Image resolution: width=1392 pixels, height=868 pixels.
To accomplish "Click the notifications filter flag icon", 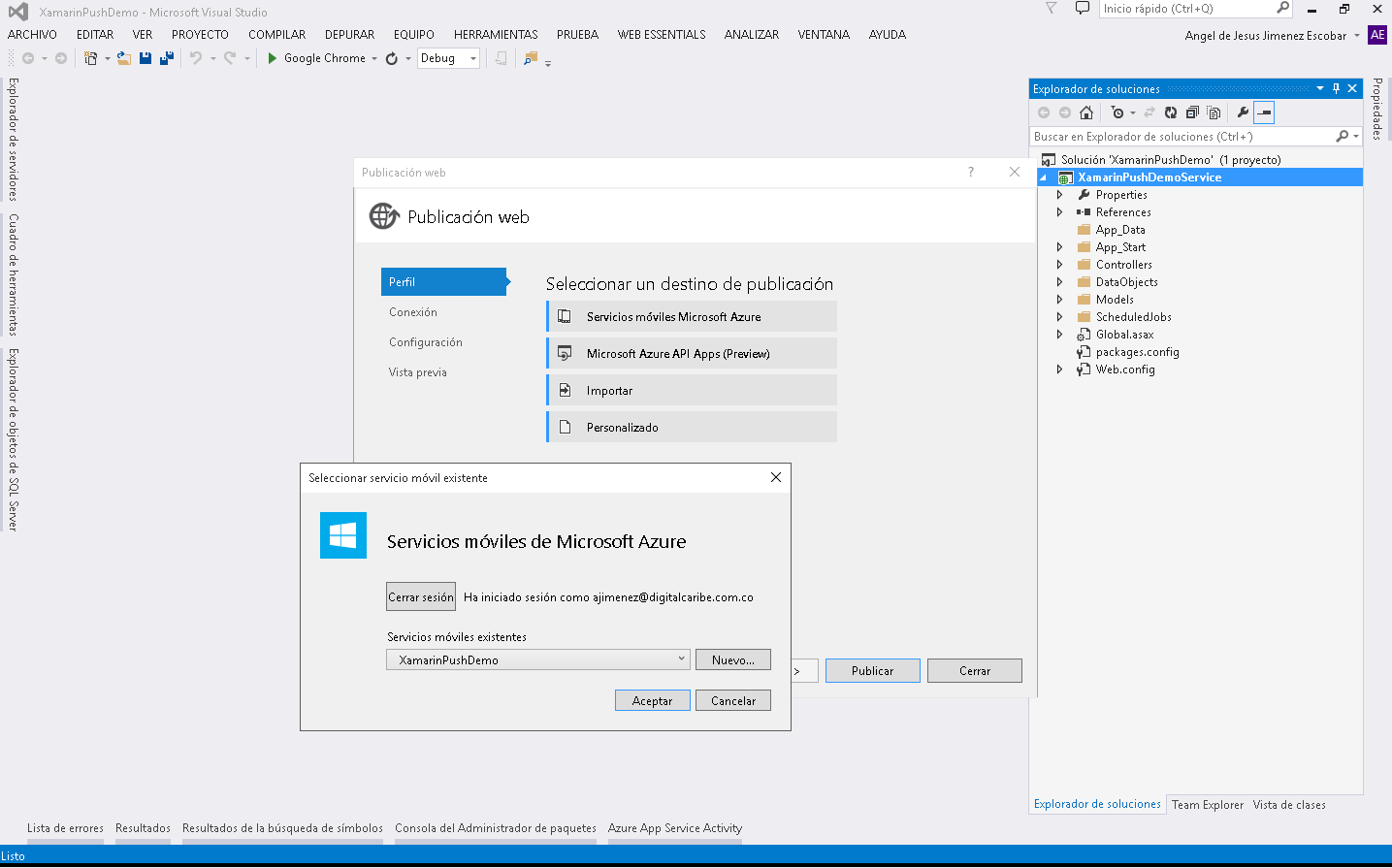I will tap(1051, 8).
